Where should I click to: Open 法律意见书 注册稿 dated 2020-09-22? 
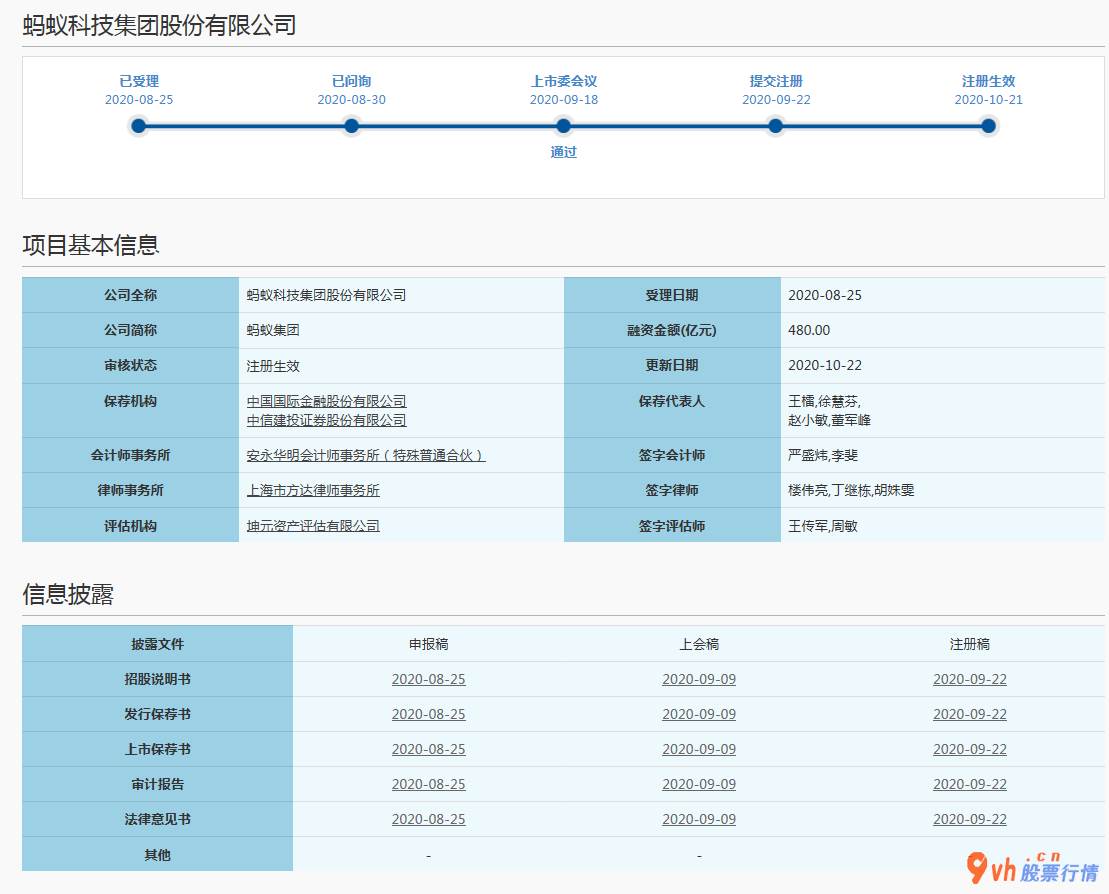point(970,819)
